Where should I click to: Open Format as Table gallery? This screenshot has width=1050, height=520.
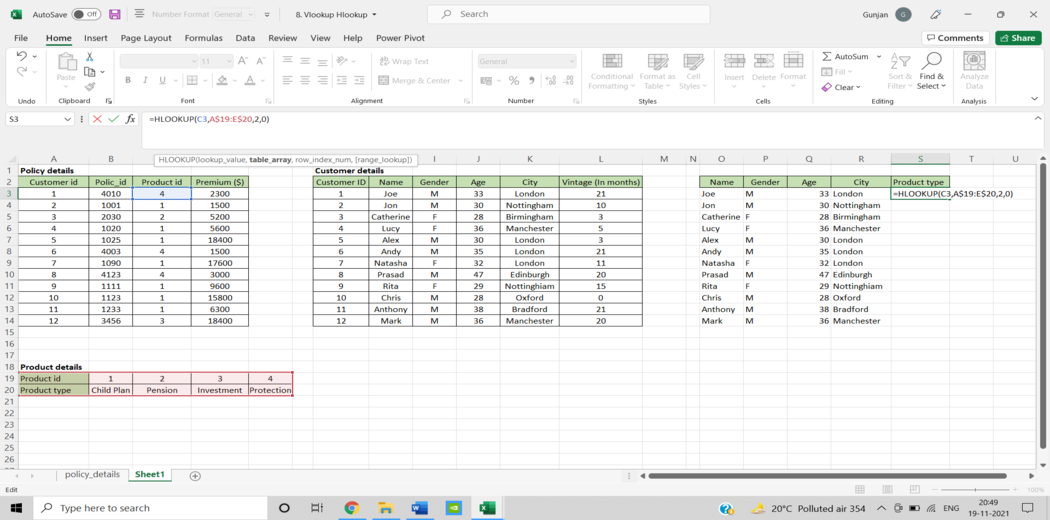coord(657,72)
